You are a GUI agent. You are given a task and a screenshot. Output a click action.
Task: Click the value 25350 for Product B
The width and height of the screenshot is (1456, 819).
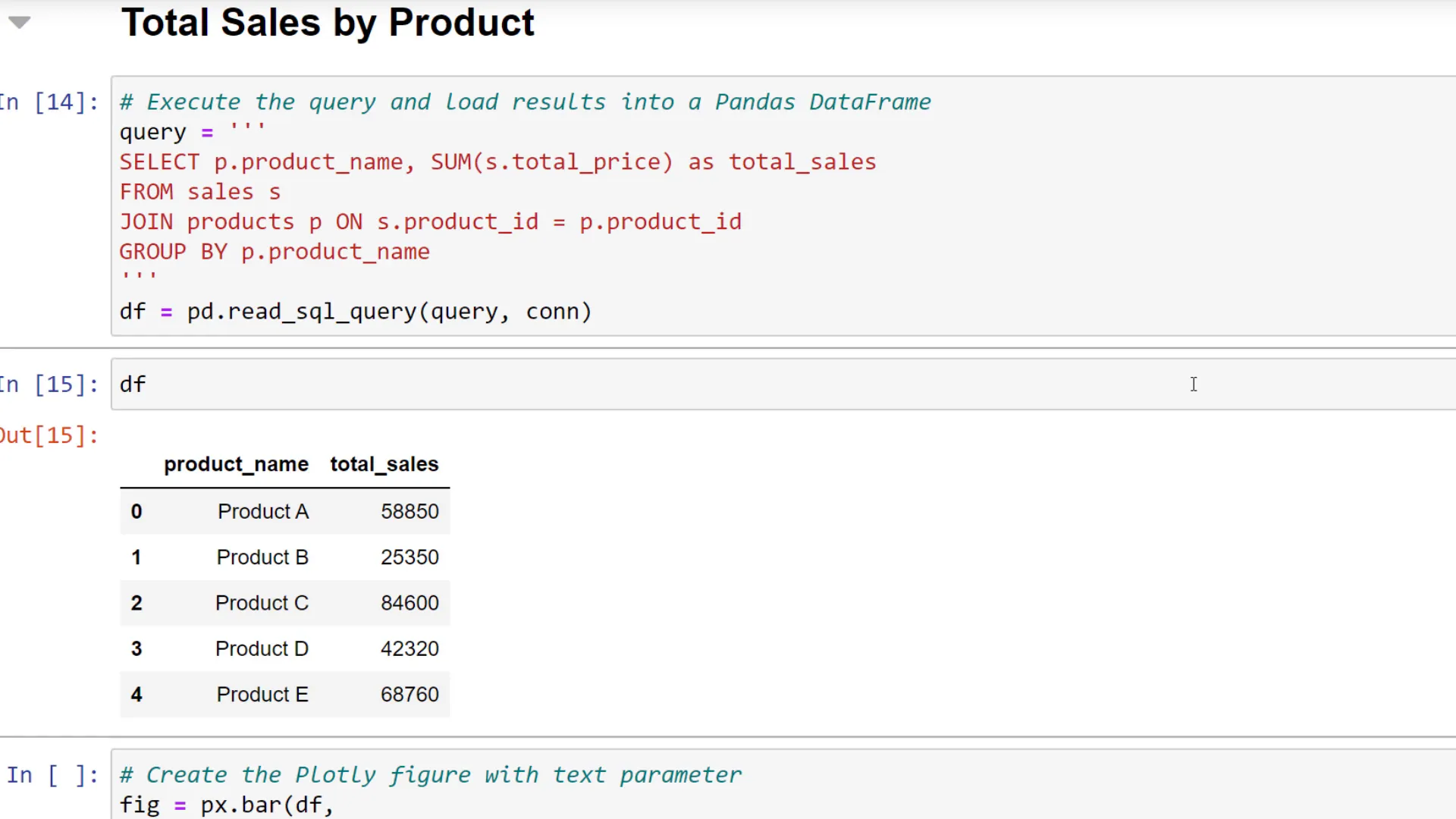pyautogui.click(x=409, y=557)
